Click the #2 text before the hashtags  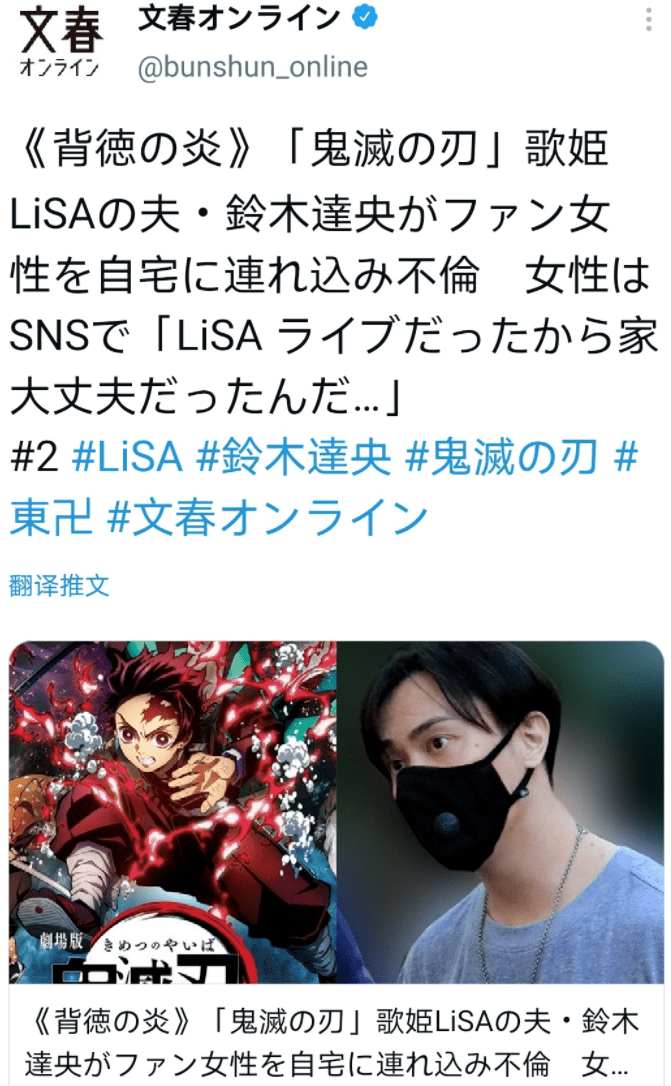point(35,457)
